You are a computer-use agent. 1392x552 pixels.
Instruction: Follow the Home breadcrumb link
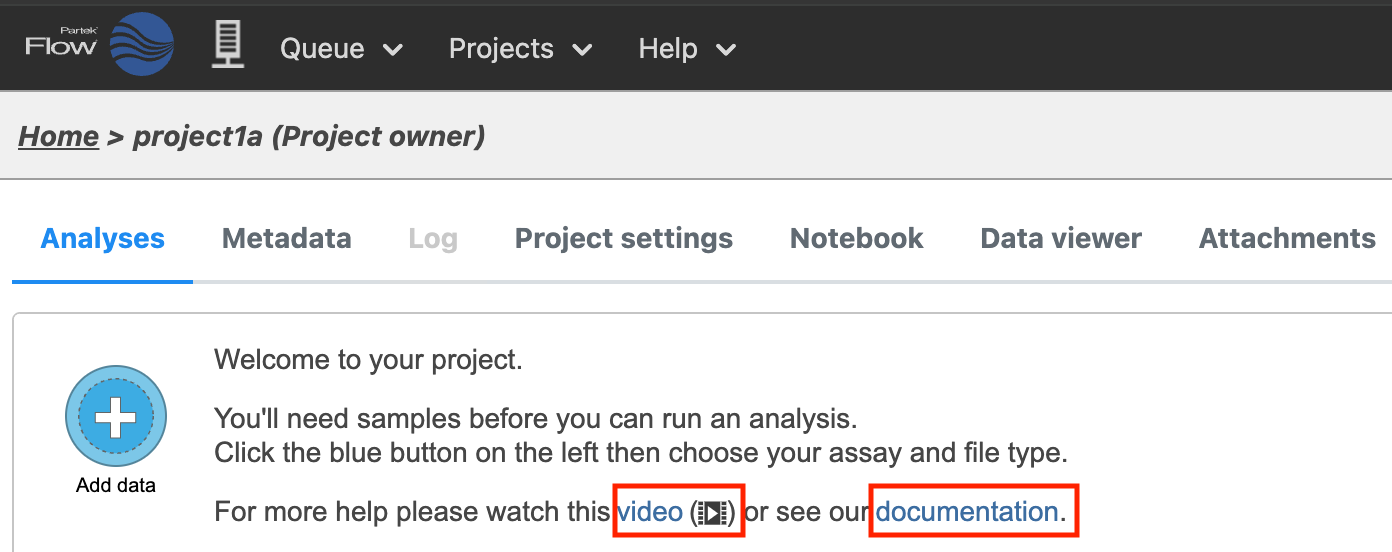tap(59, 136)
